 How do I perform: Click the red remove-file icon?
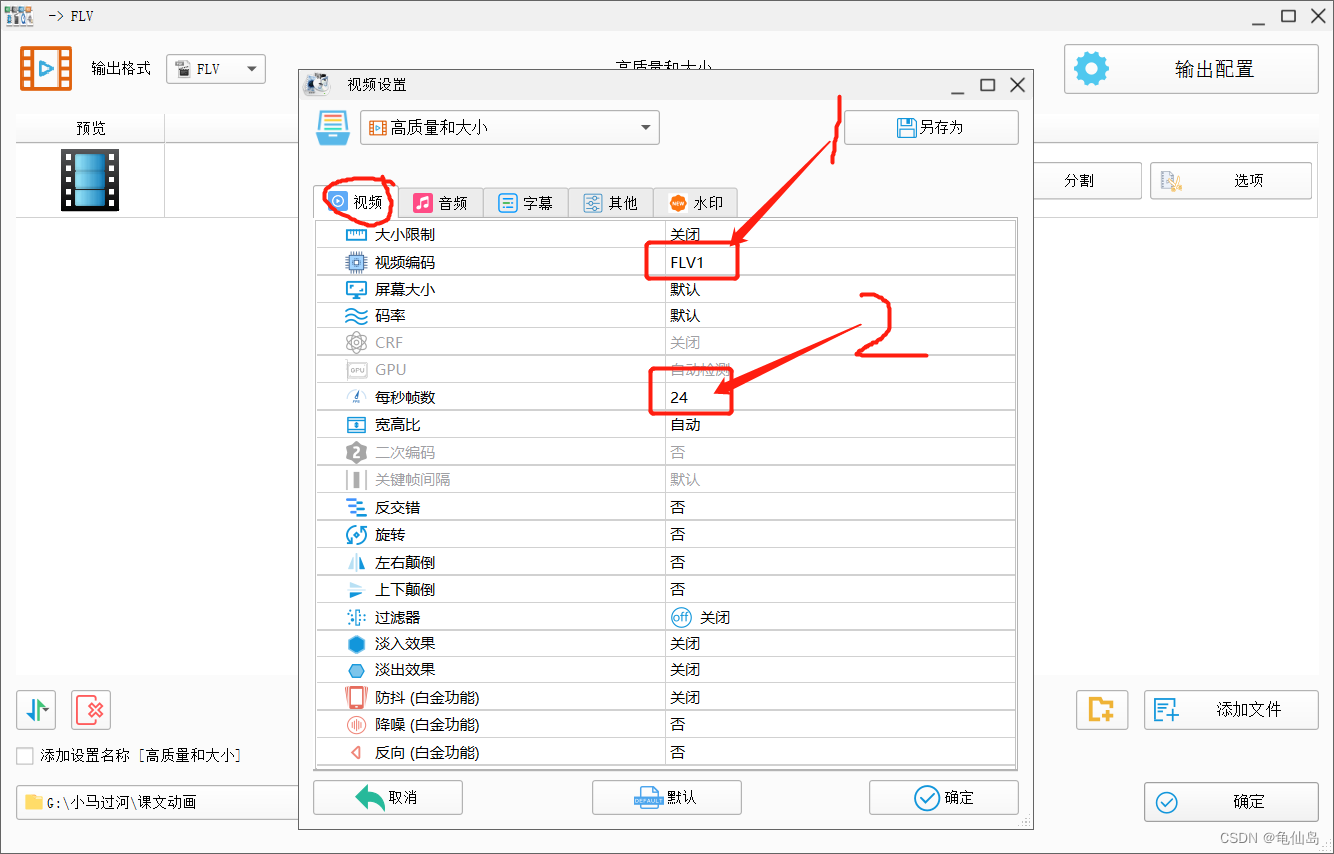pos(90,710)
